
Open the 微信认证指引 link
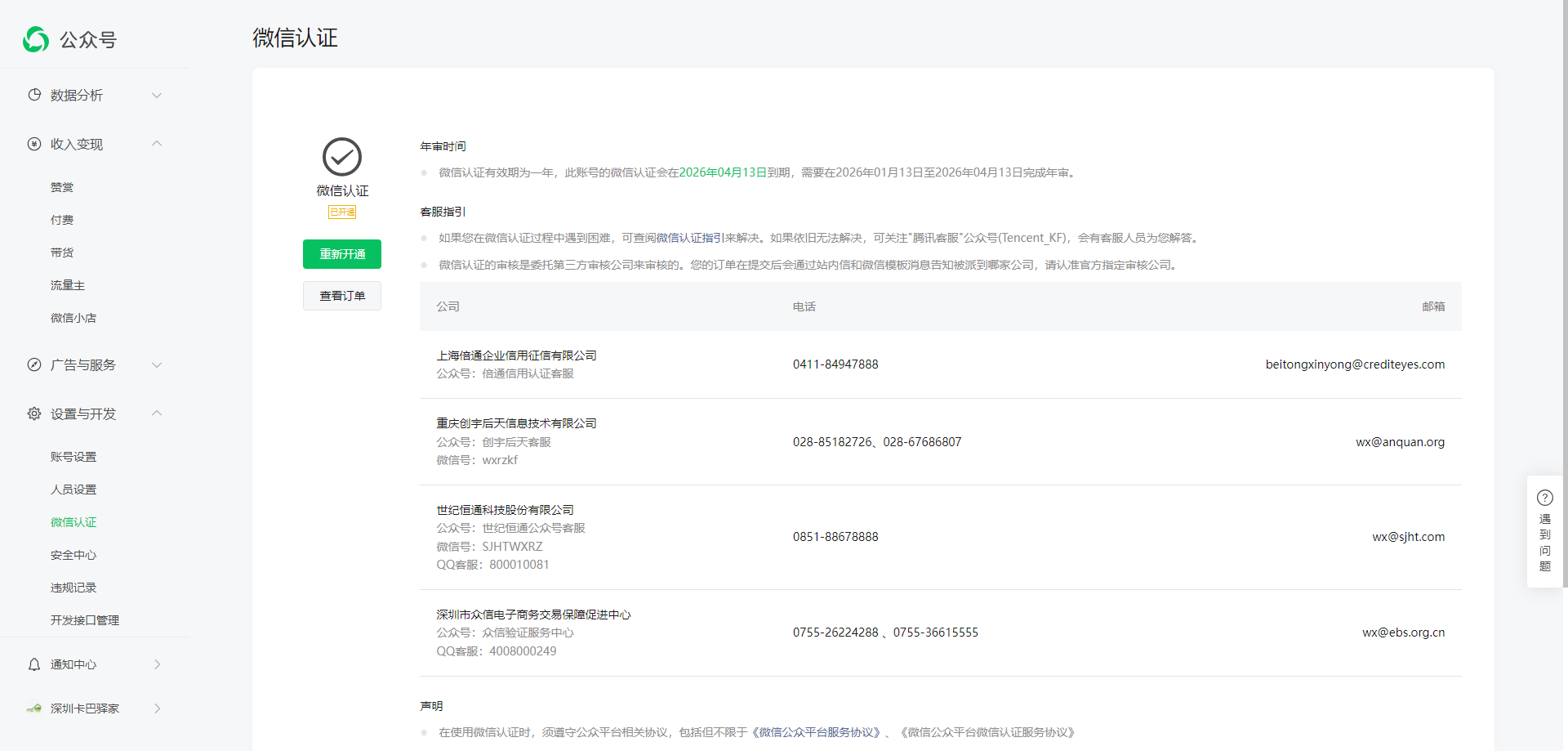point(690,238)
